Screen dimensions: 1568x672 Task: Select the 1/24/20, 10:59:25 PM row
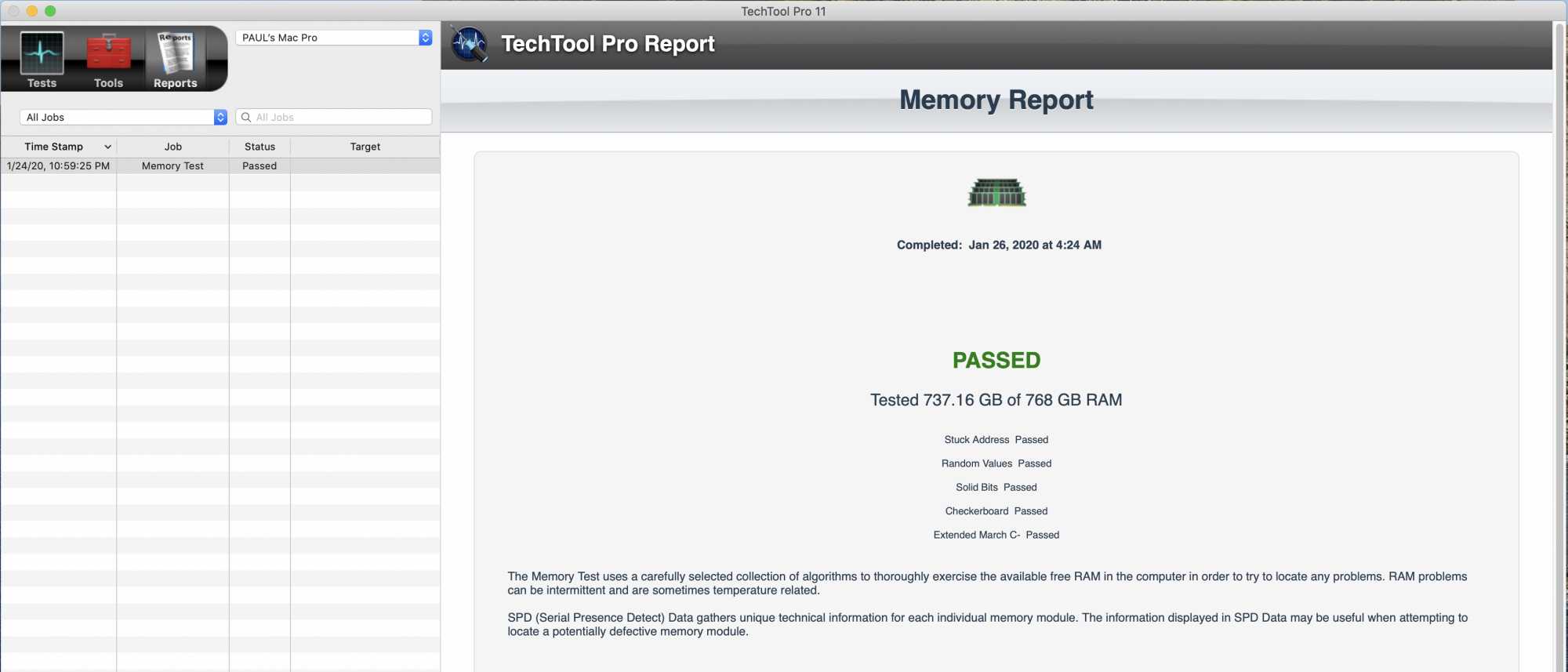click(x=220, y=165)
